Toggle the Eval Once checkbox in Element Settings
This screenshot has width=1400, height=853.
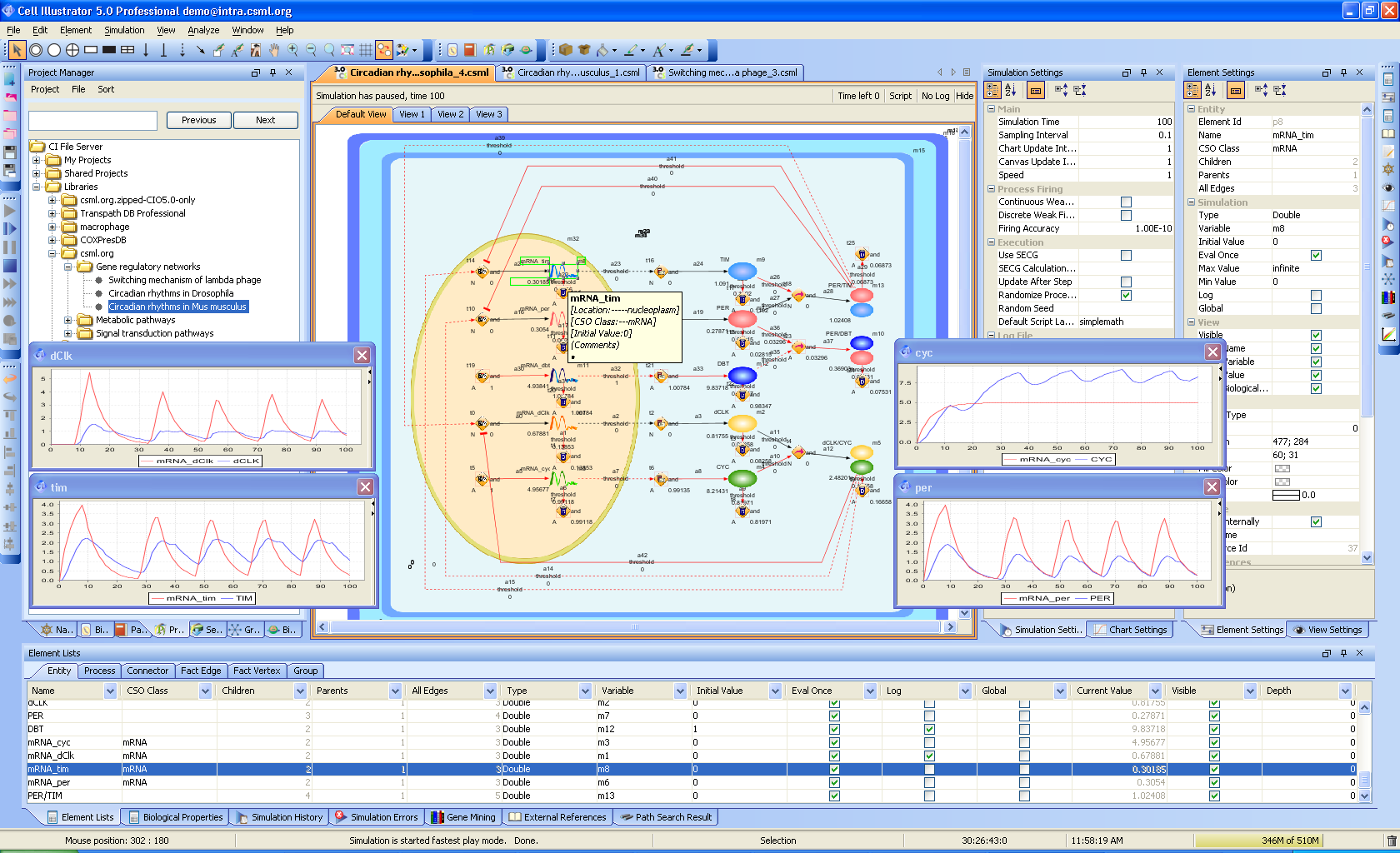(x=1316, y=255)
